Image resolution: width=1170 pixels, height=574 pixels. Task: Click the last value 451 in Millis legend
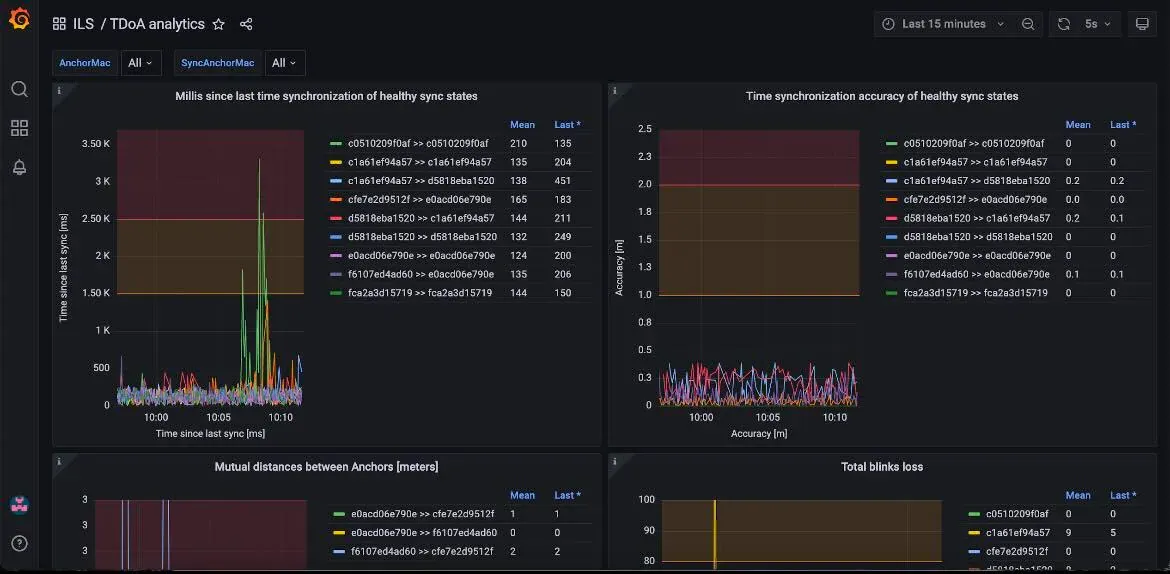pos(563,181)
